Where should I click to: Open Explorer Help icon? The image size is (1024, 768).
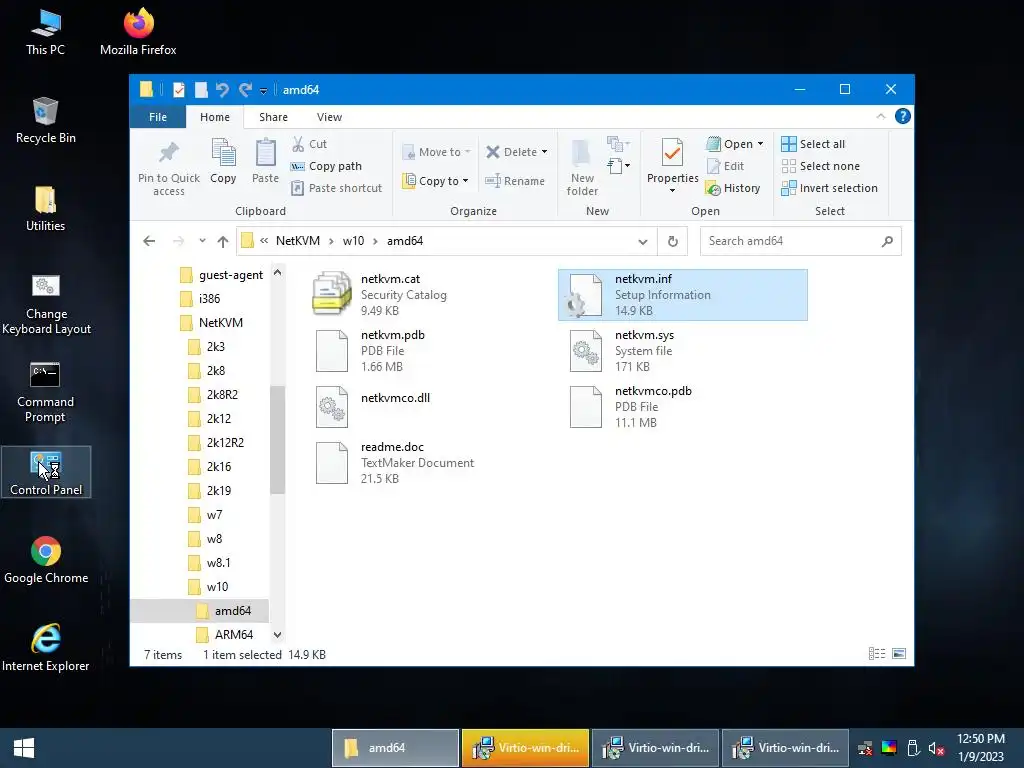coord(903,116)
